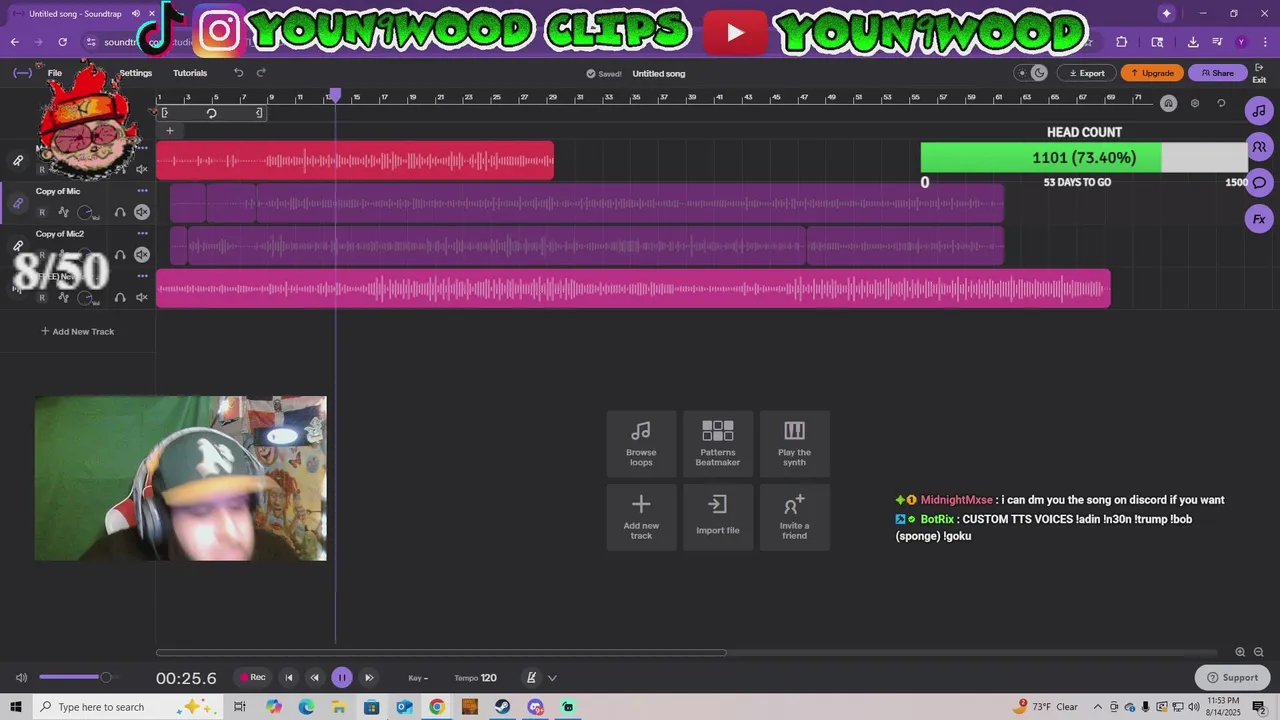This screenshot has height=720, width=1280.
Task: Open bottom pink track options dots
Action: (x=142, y=276)
